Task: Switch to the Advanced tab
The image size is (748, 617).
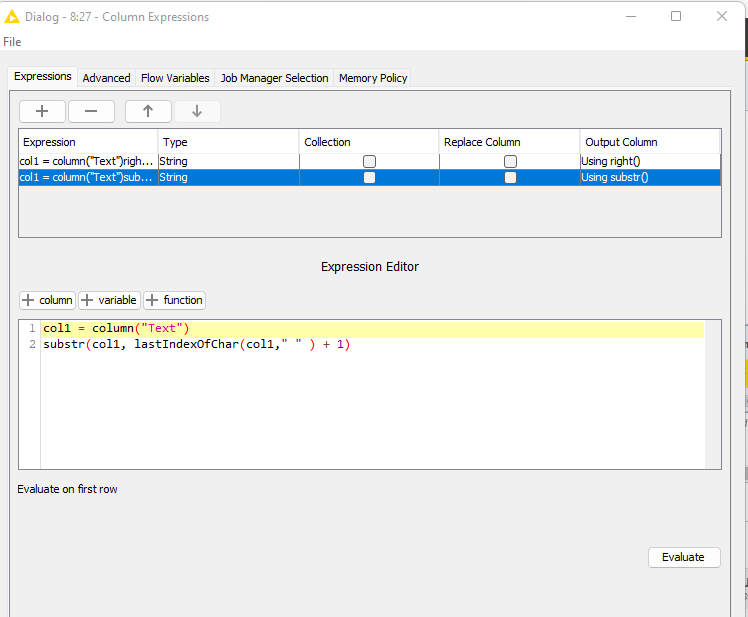Action: click(x=106, y=78)
